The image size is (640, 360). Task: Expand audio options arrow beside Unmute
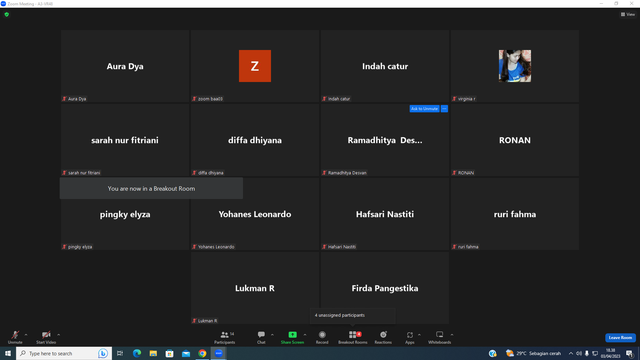pos(26,335)
